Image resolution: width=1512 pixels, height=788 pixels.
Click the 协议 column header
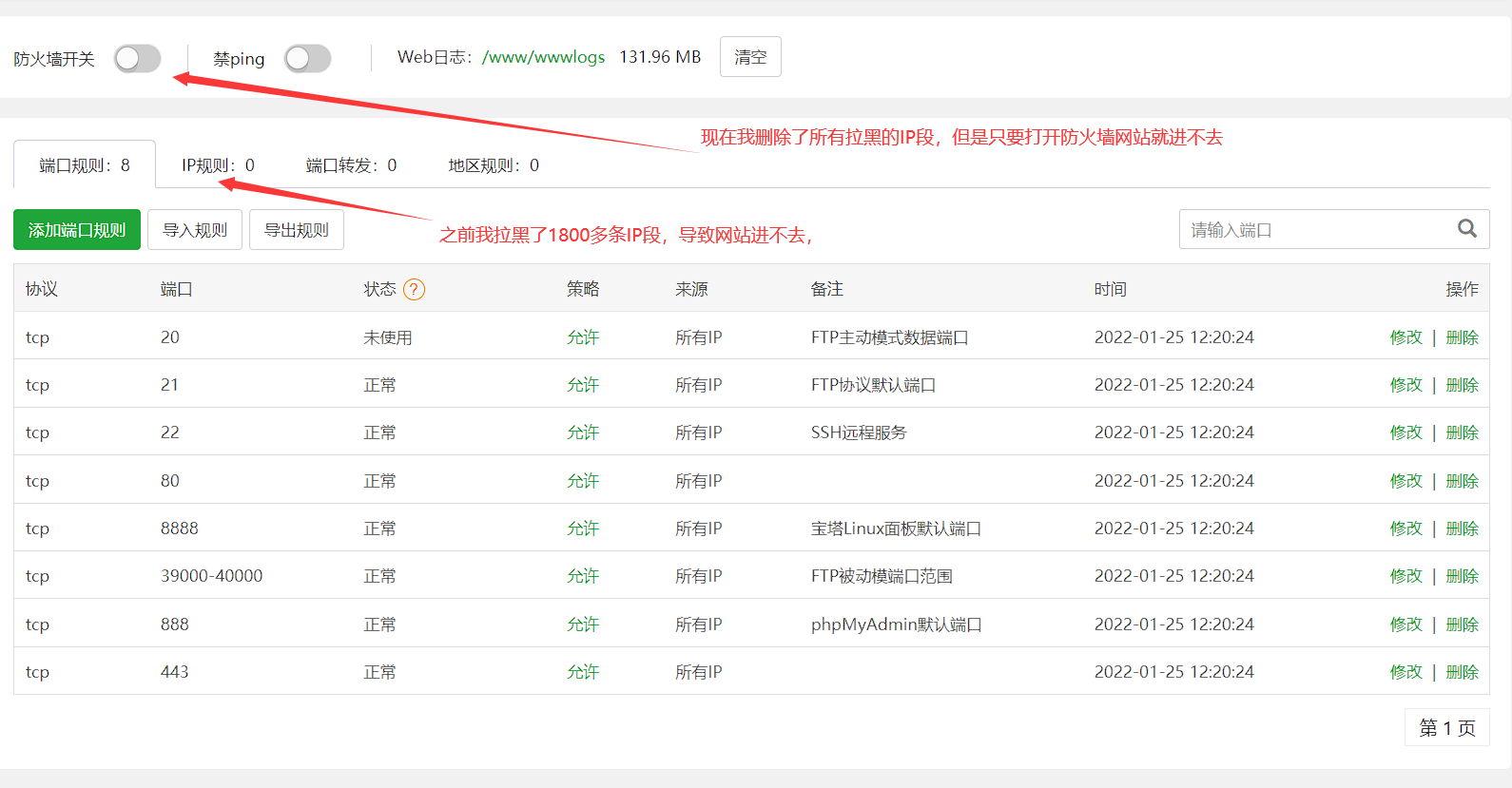tap(42, 289)
